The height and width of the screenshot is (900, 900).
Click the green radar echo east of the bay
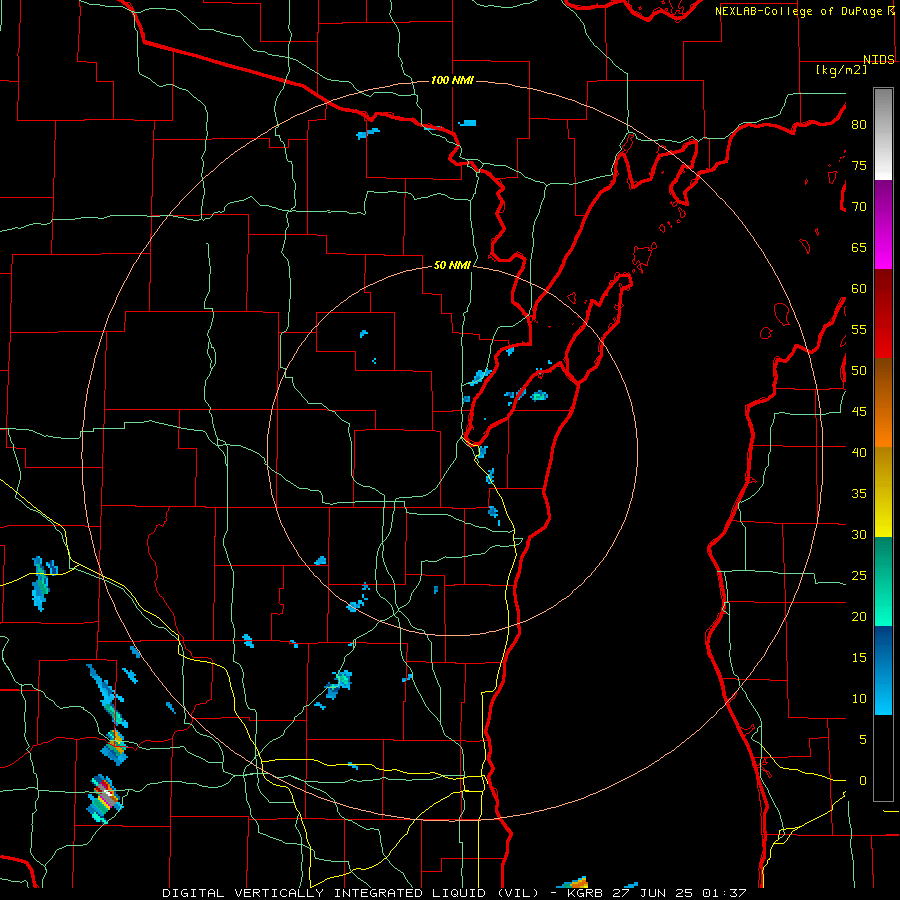(539, 395)
